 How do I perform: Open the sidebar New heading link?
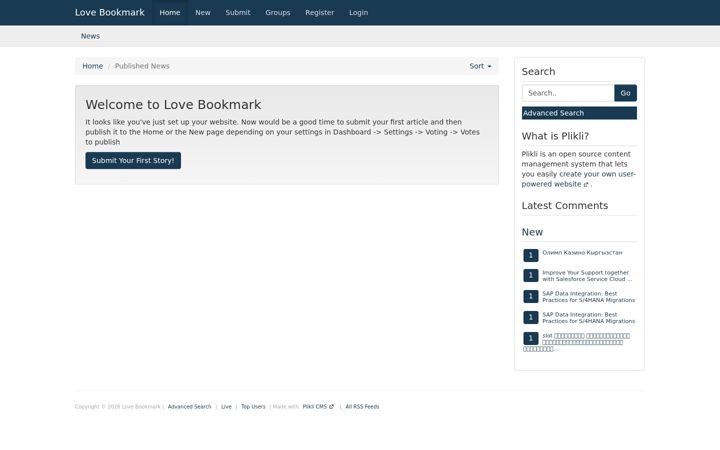532,232
